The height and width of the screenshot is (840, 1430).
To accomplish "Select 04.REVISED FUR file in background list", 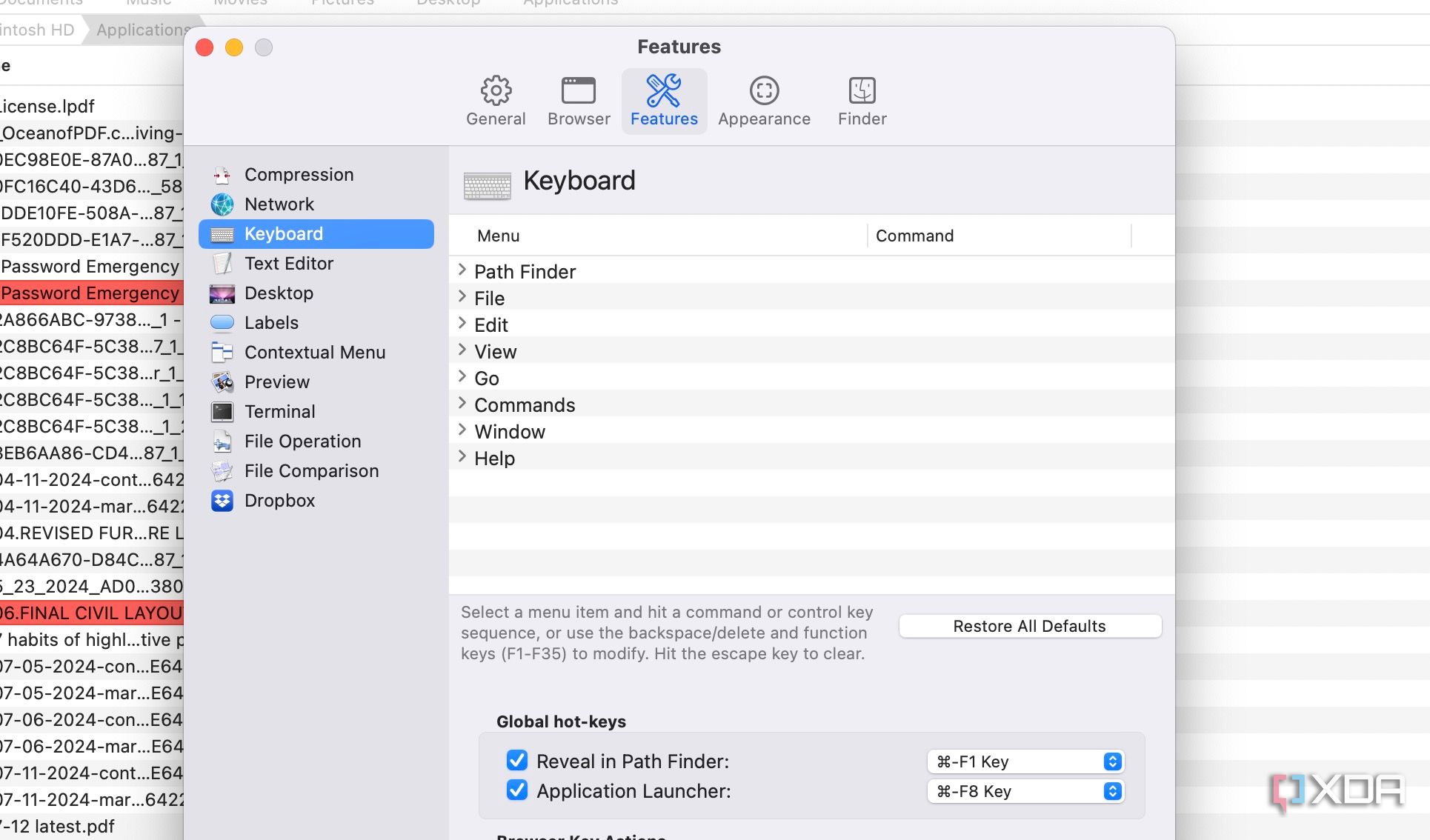I will (91, 533).
